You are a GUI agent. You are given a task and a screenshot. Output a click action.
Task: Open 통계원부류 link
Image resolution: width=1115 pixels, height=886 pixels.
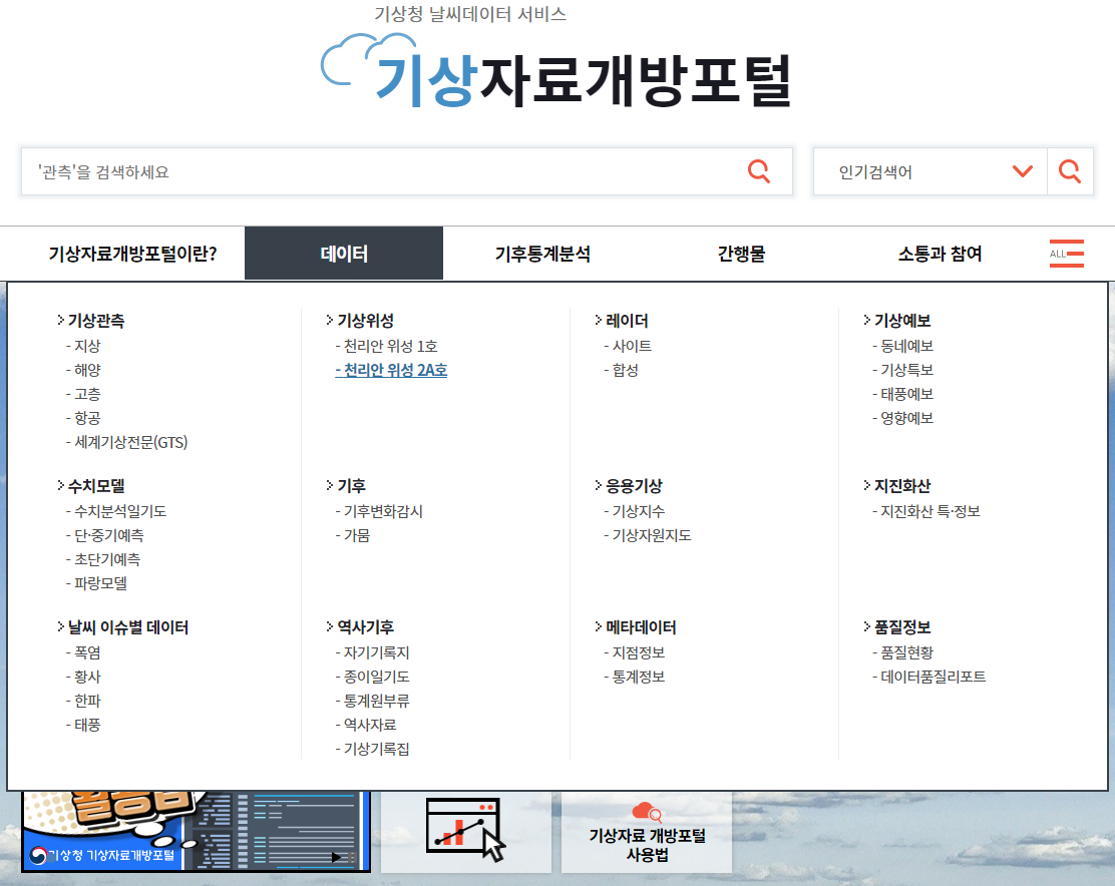(x=373, y=701)
